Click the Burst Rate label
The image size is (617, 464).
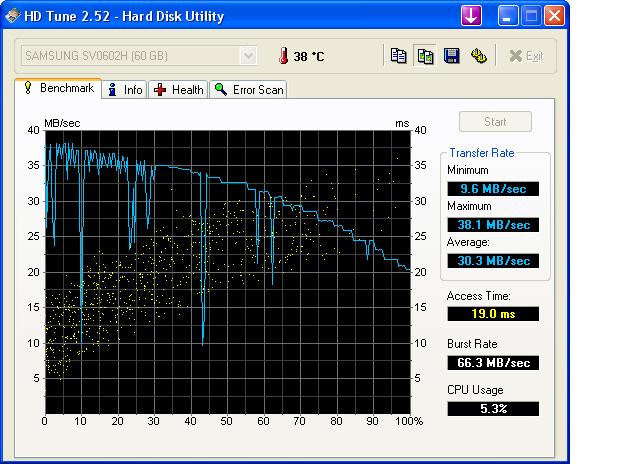tap(472, 344)
